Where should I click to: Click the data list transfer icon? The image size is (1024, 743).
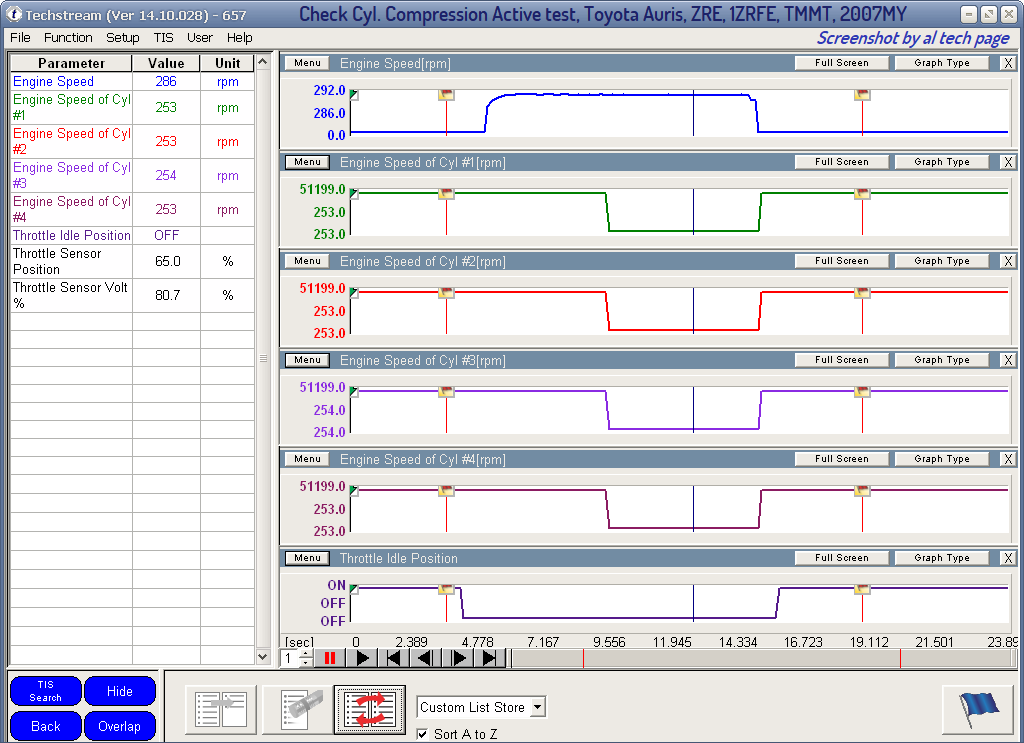pyautogui.click(x=222, y=709)
